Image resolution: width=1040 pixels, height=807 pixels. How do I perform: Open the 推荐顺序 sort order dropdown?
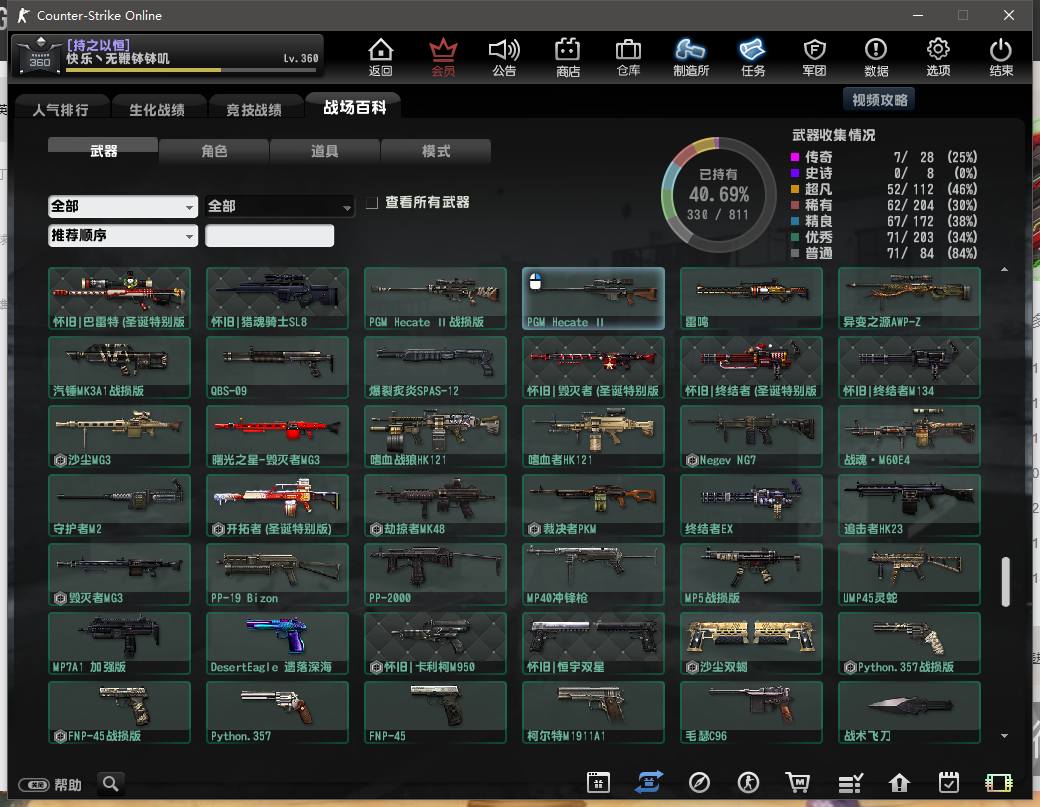tap(123, 235)
